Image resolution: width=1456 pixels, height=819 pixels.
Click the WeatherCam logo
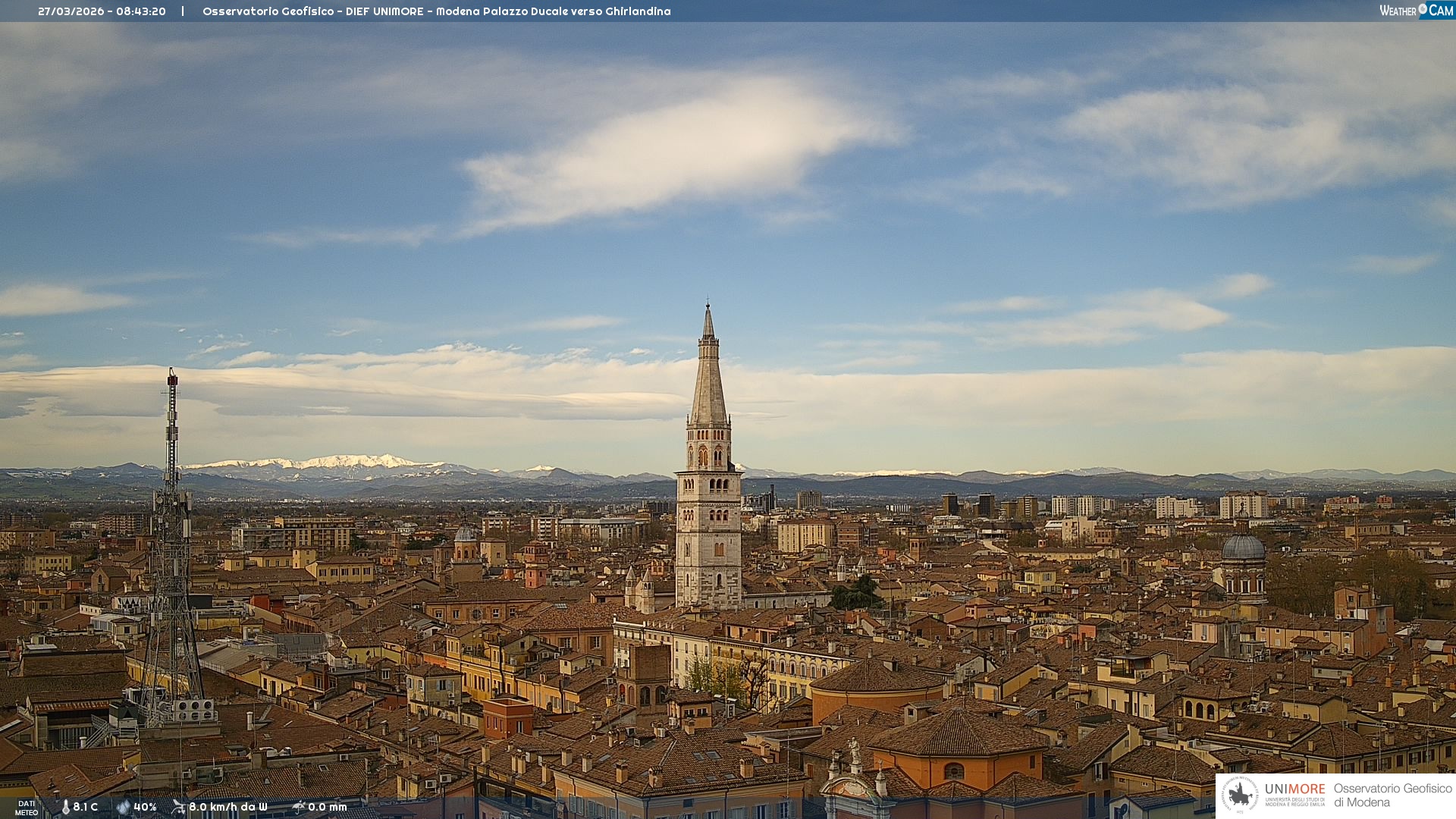click(1416, 11)
